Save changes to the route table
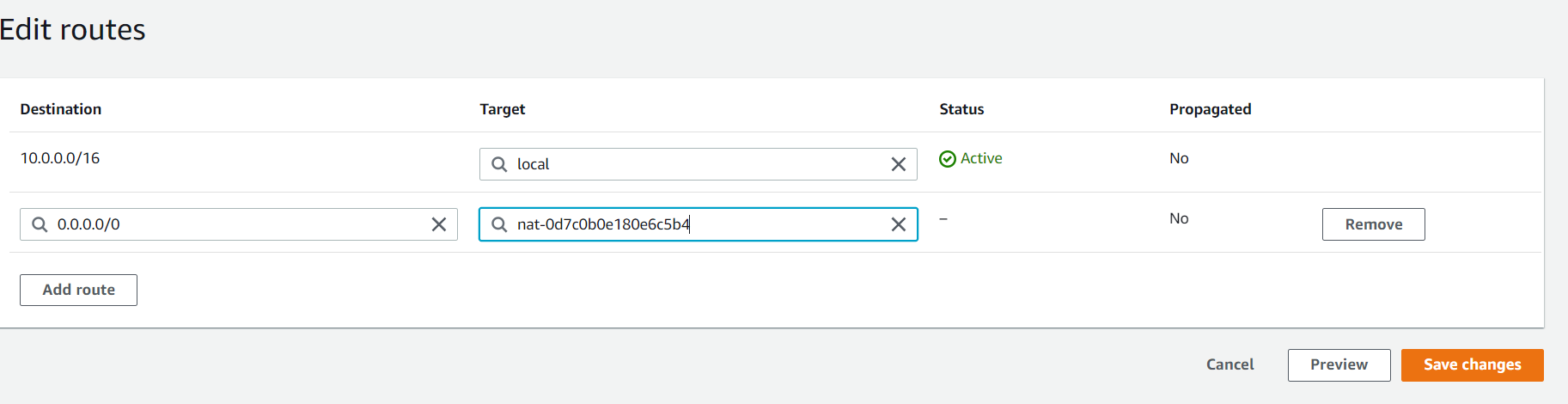 pos(1472,364)
